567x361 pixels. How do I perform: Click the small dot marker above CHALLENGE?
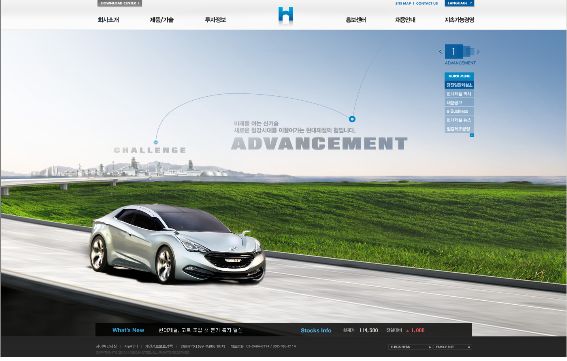click(156, 142)
